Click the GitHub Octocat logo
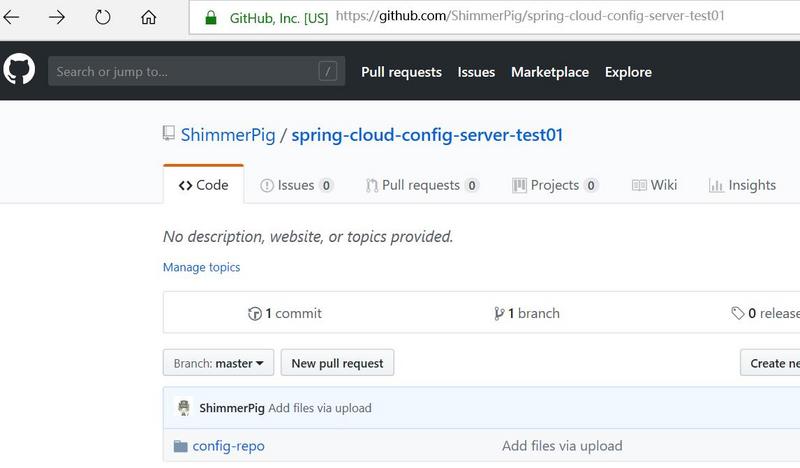Image resolution: width=800 pixels, height=468 pixels. 19,71
